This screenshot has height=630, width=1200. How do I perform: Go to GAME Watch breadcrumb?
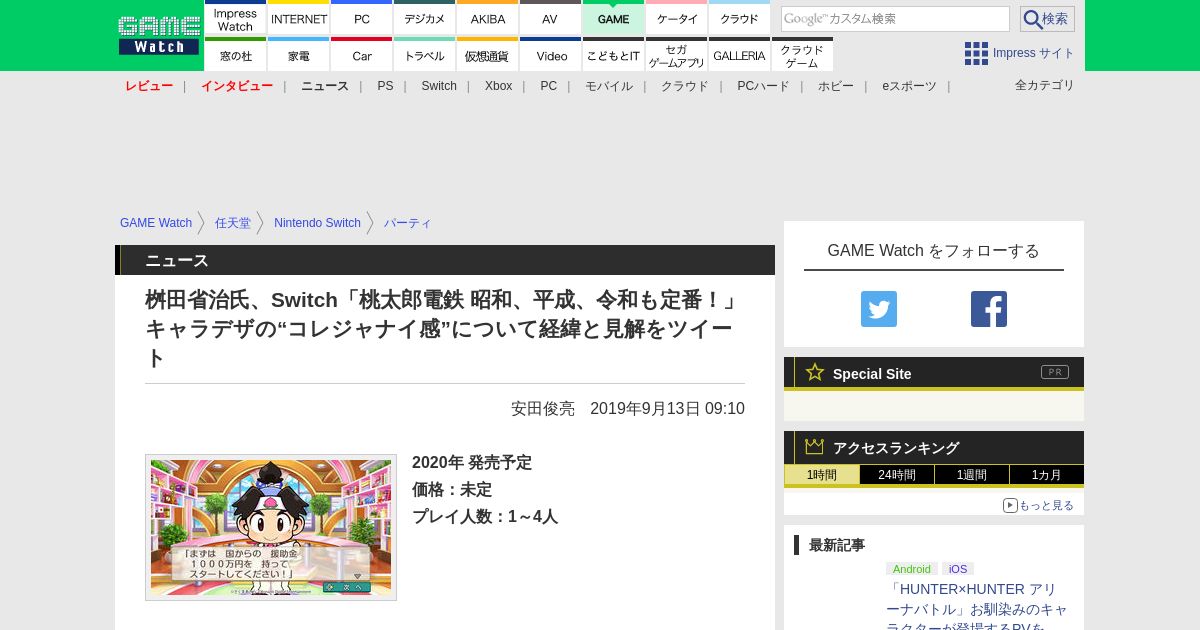pos(156,223)
